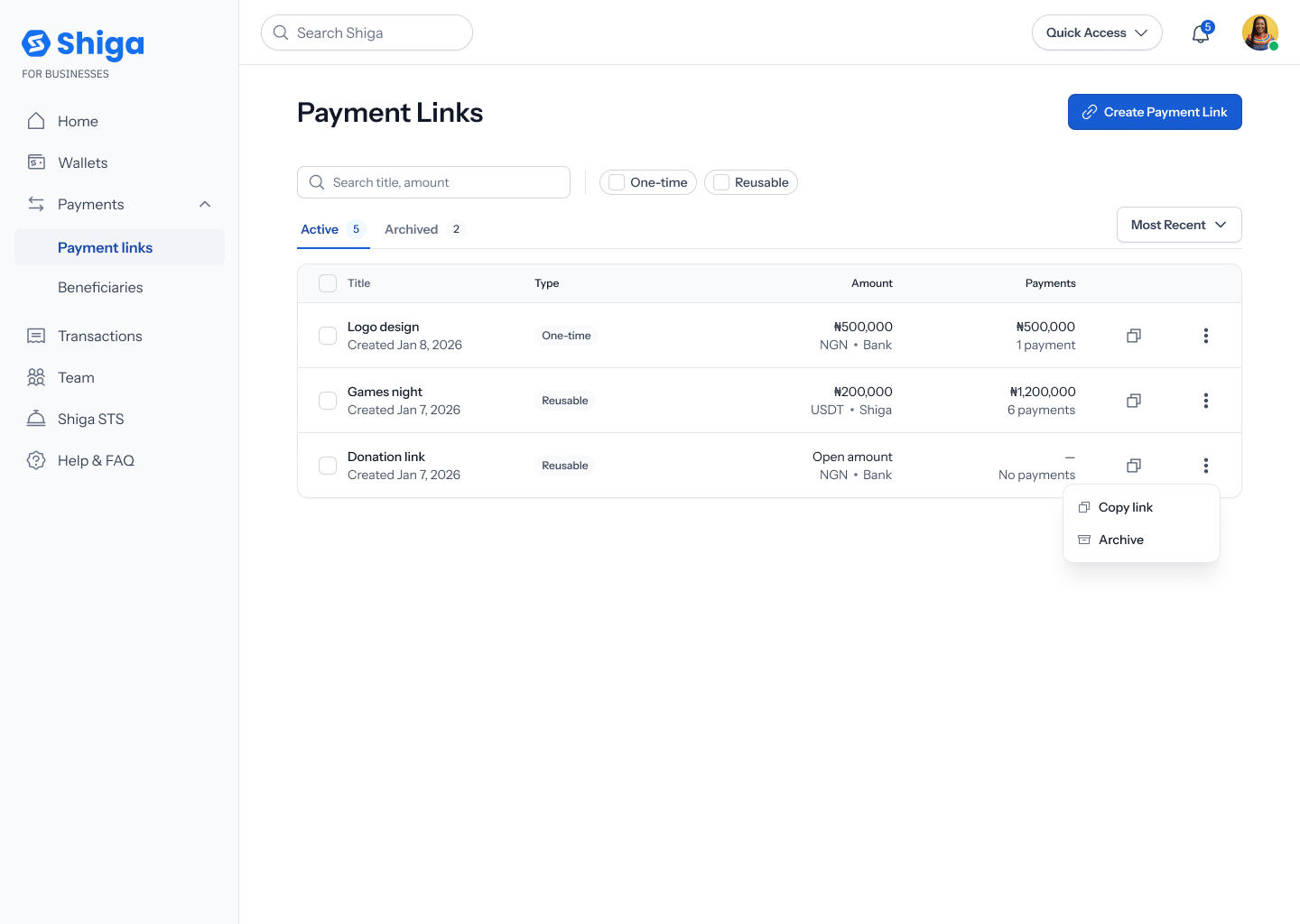Click the Amount column header
The height and width of the screenshot is (924, 1300).
coord(871,283)
